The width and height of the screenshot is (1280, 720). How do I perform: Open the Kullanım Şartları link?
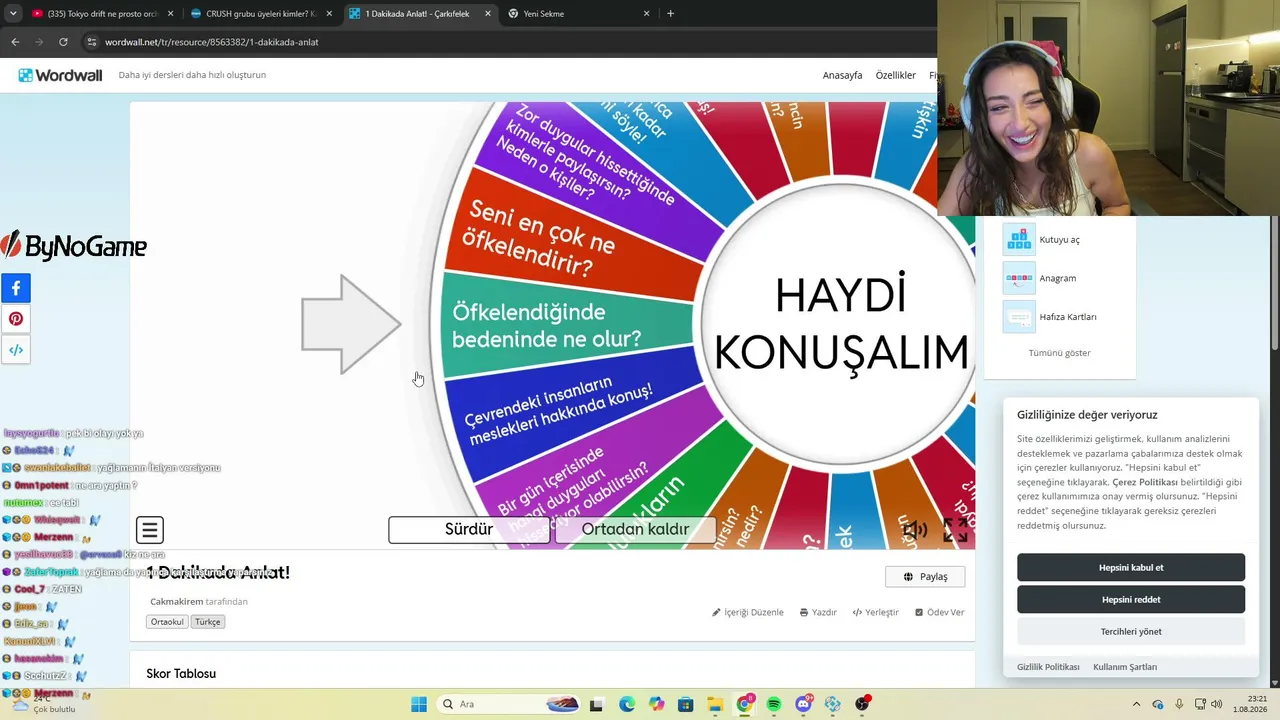[1125, 667]
